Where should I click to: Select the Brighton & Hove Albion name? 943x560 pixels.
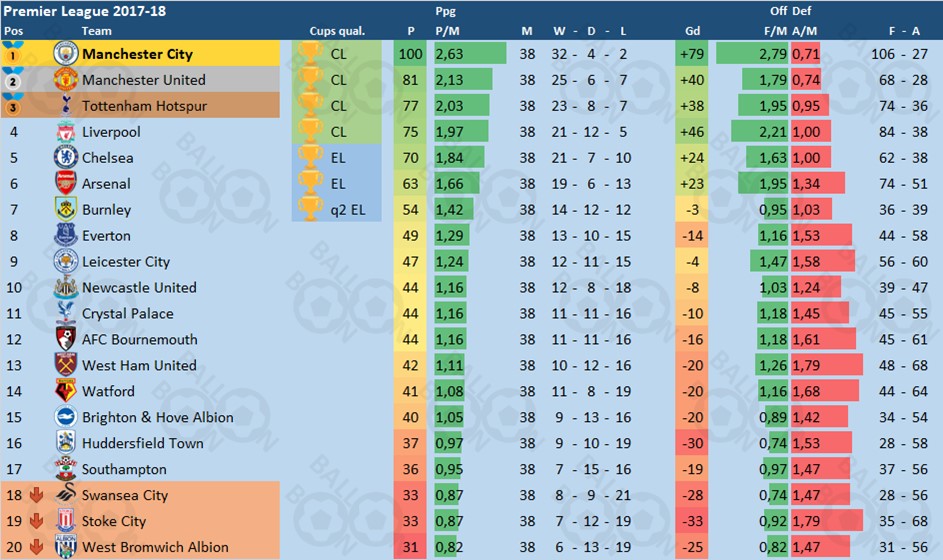coord(158,417)
